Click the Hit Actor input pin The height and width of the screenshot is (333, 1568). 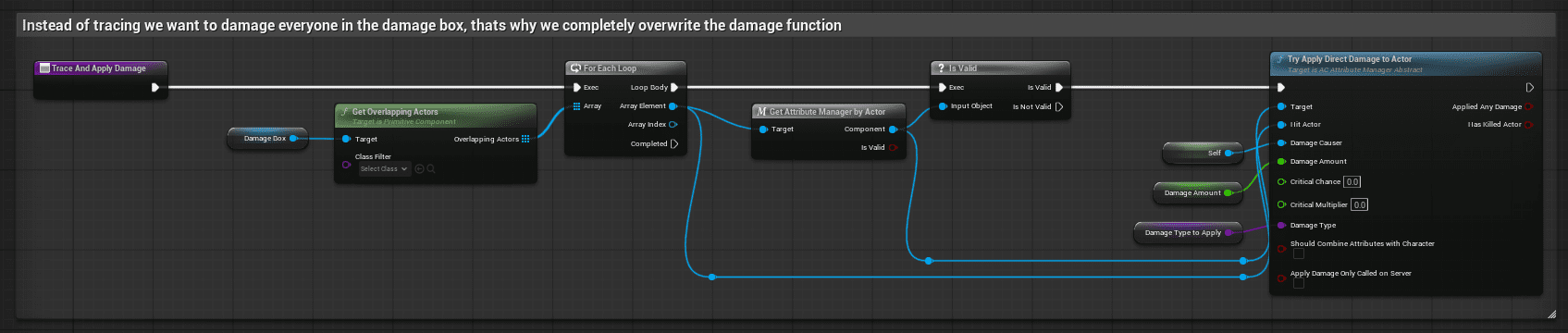(1281, 124)
